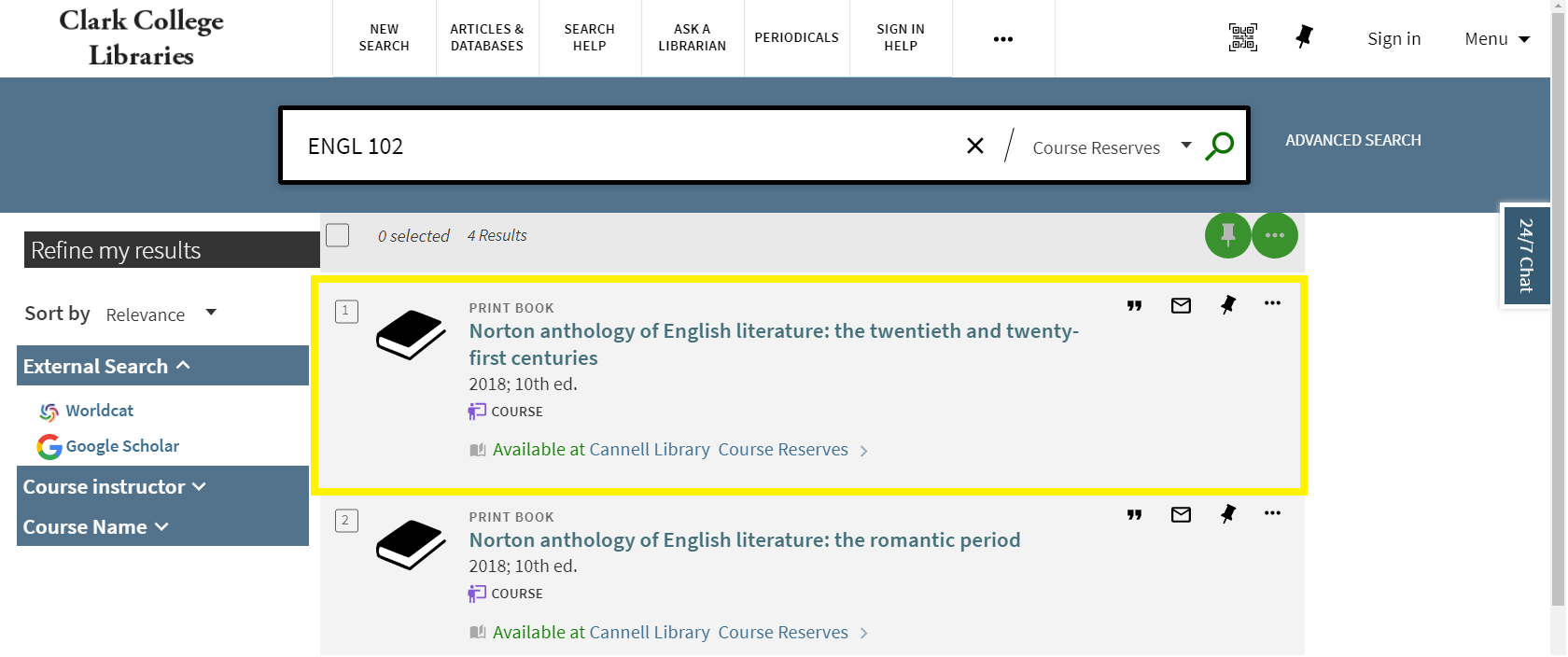
Task: Select result number 1 checkbox
Action: pyautogui.click(x=346, y=311)
